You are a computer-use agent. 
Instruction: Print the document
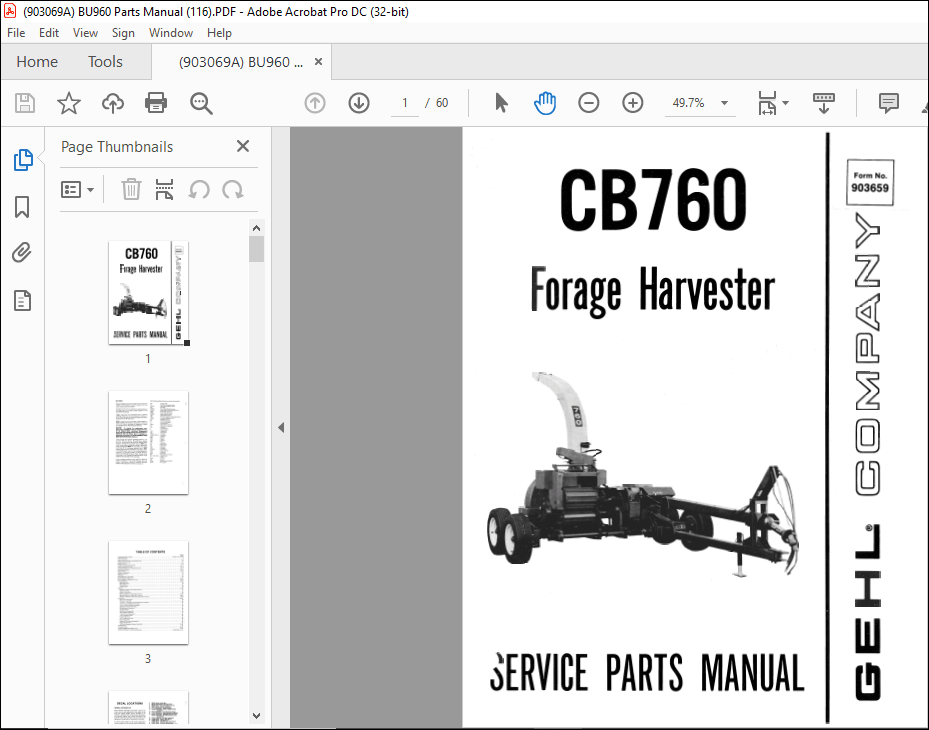[x=157, y=103]
